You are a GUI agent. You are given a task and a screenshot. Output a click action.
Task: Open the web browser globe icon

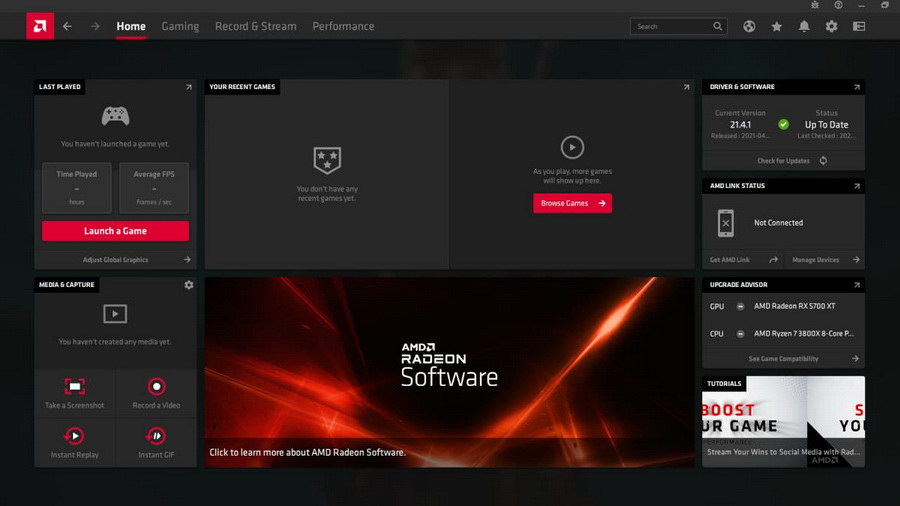click(x=749, y=27)
